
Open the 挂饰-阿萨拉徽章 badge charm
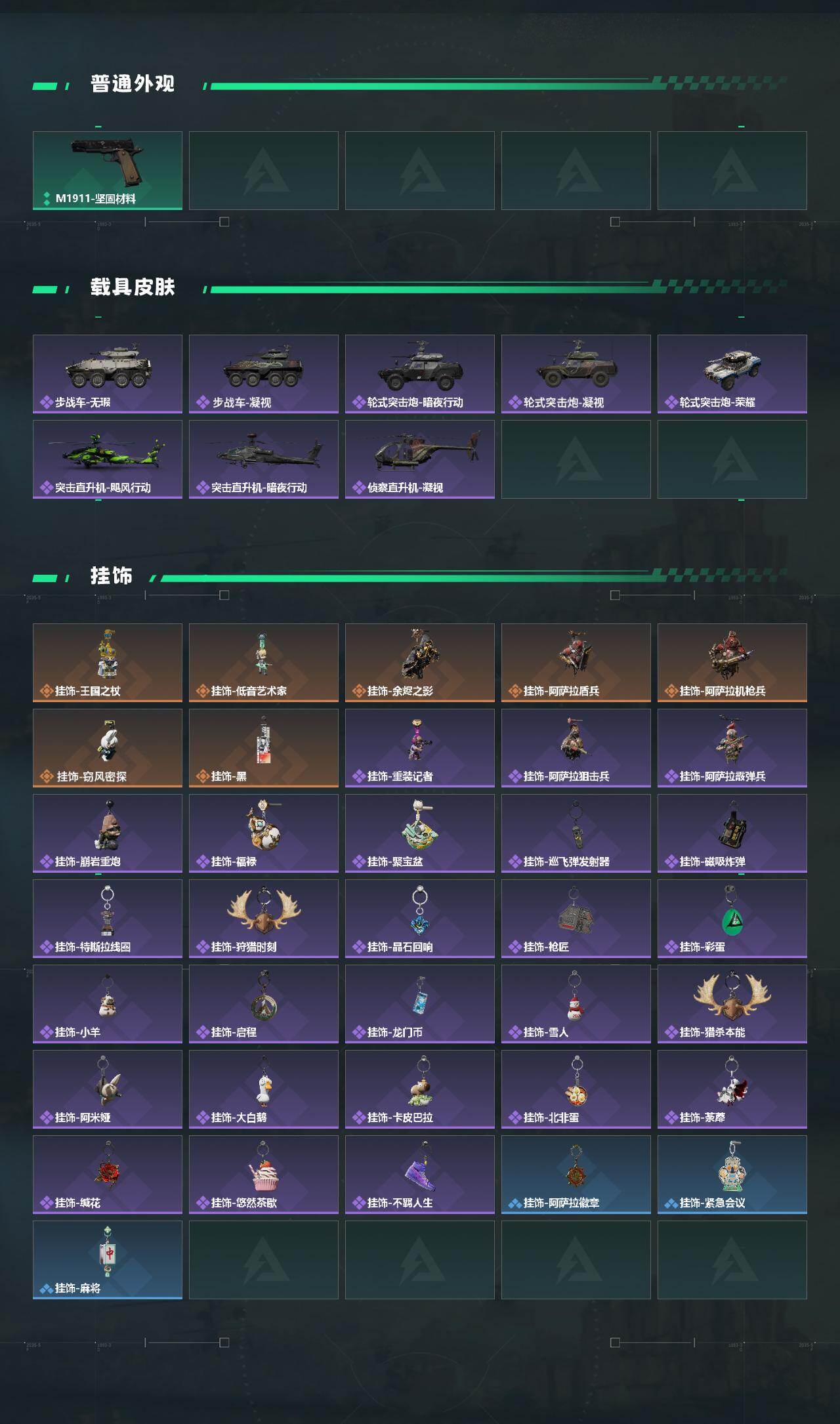[x=576, y=1175]
